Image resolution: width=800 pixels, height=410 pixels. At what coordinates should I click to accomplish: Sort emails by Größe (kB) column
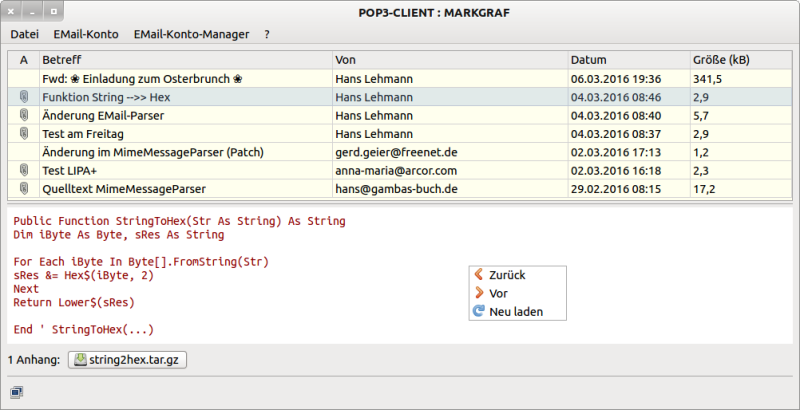tap(723, 60)
